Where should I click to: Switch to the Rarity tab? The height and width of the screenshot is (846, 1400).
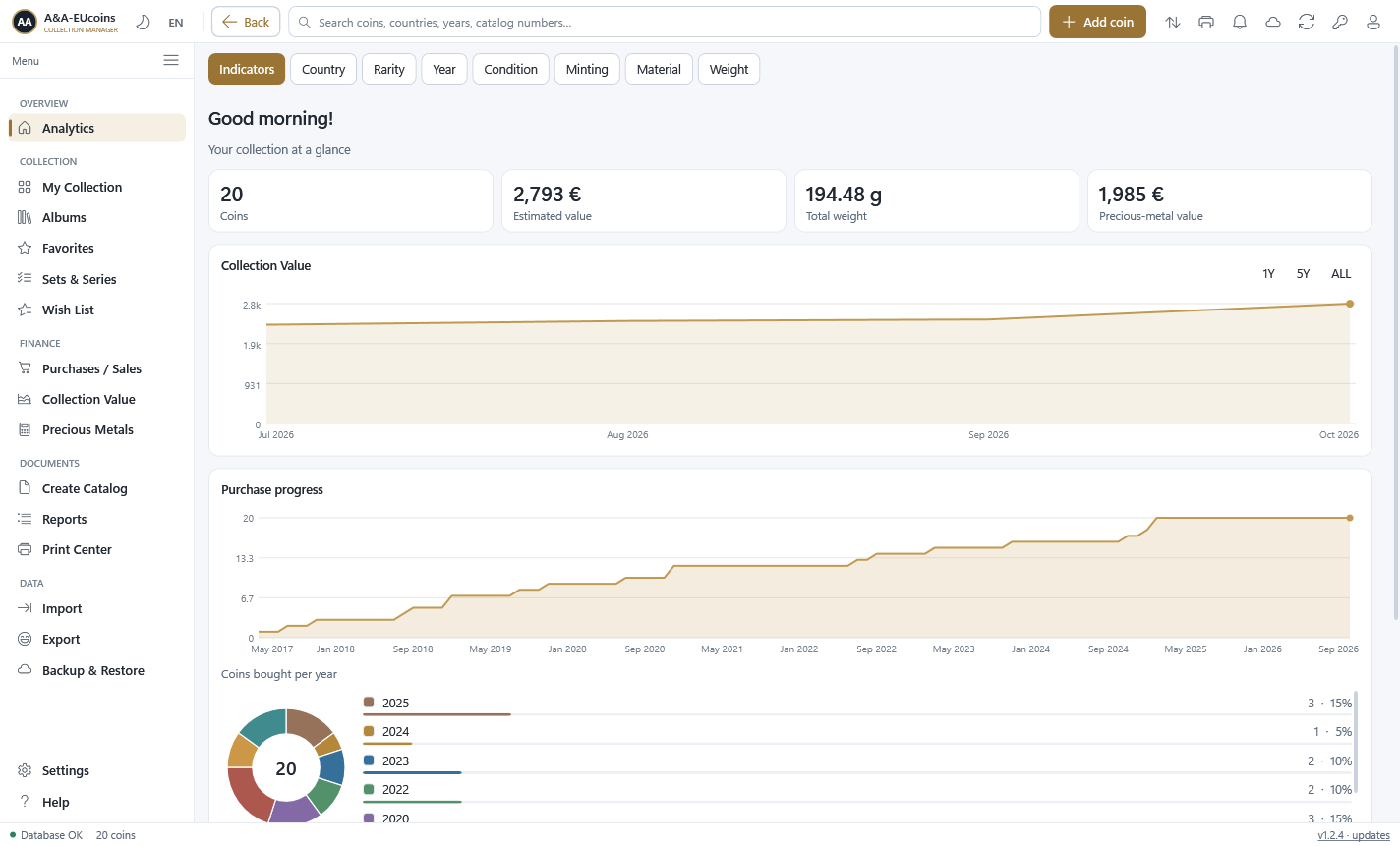click(x=389, y=69)
